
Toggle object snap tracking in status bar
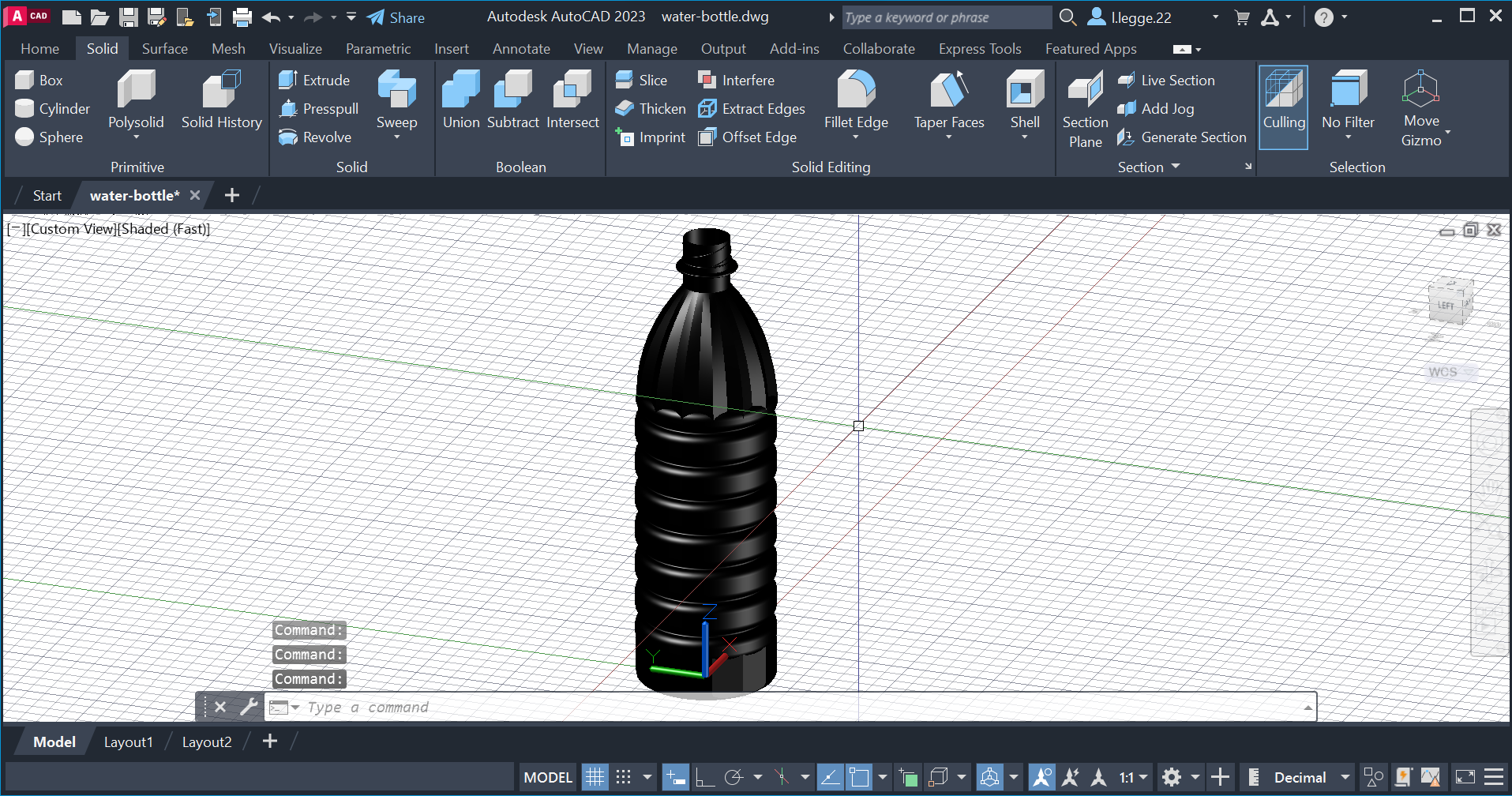(830, 777)
